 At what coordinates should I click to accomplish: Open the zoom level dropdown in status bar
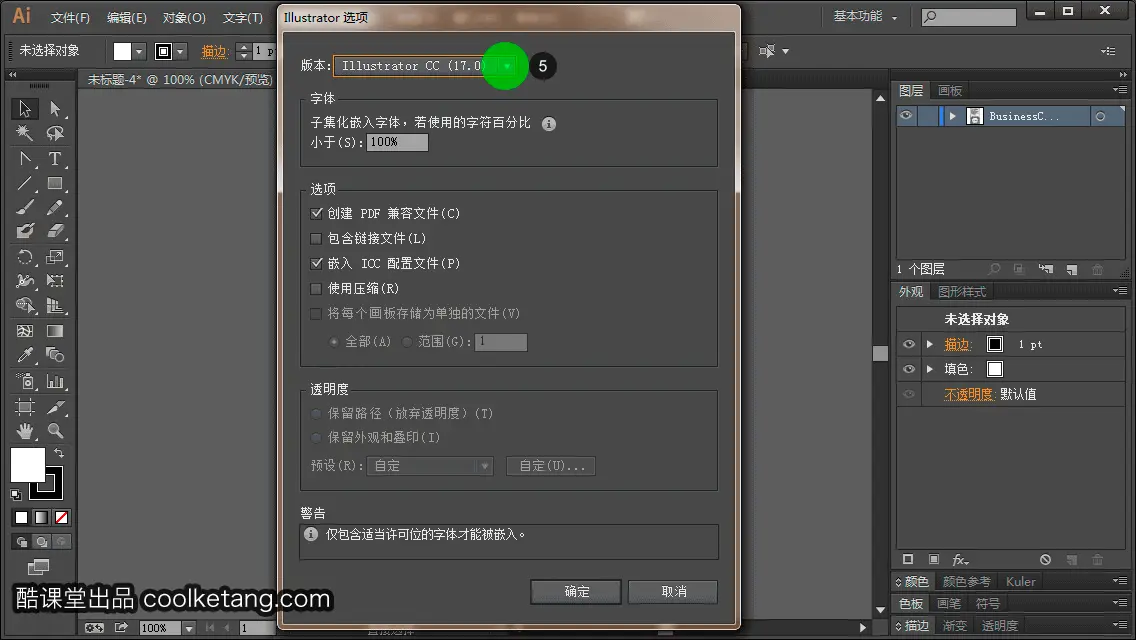[188, 628]
